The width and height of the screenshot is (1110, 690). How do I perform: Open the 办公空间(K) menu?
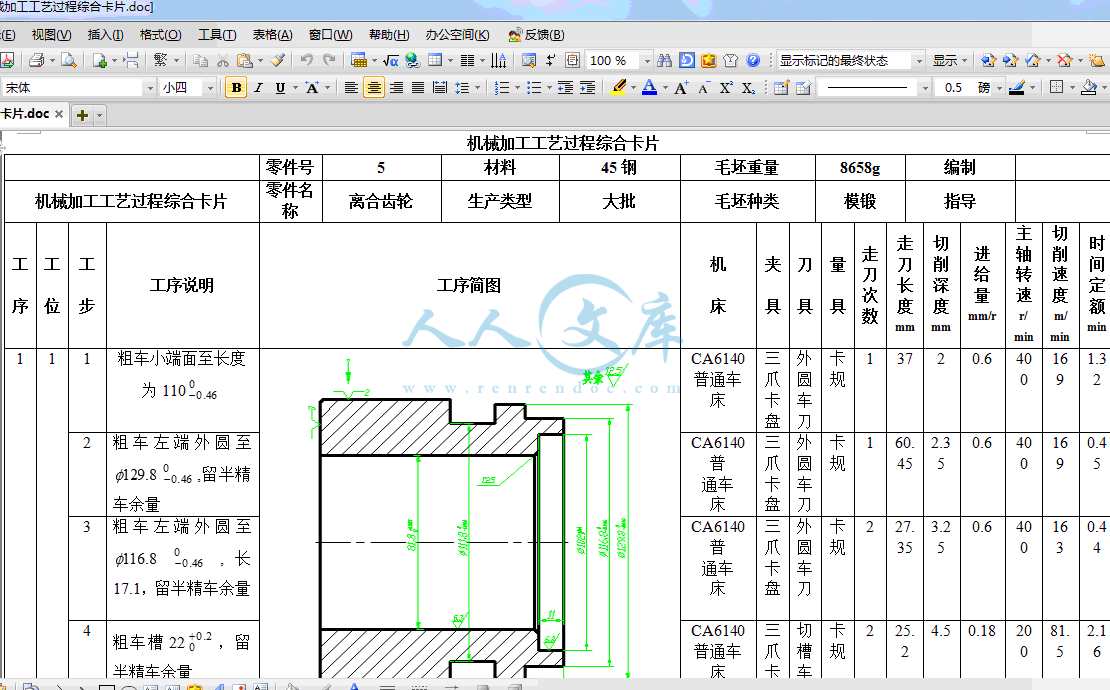[x=457, y=35]
